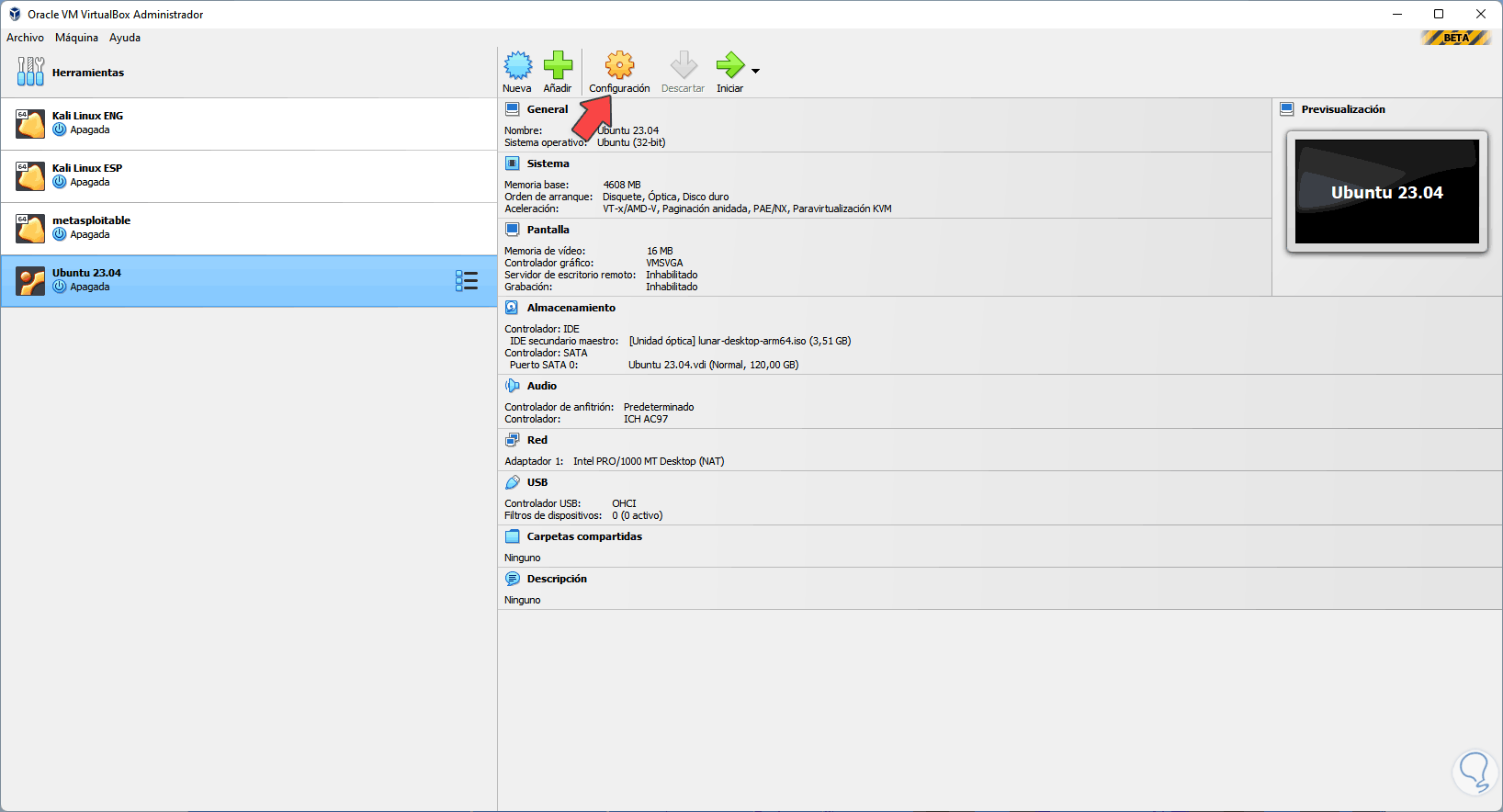This screenshot has width=1503, height=812.
Task: Click the VMSVGA graphics controller value
Action: click(x=664, y=263)
